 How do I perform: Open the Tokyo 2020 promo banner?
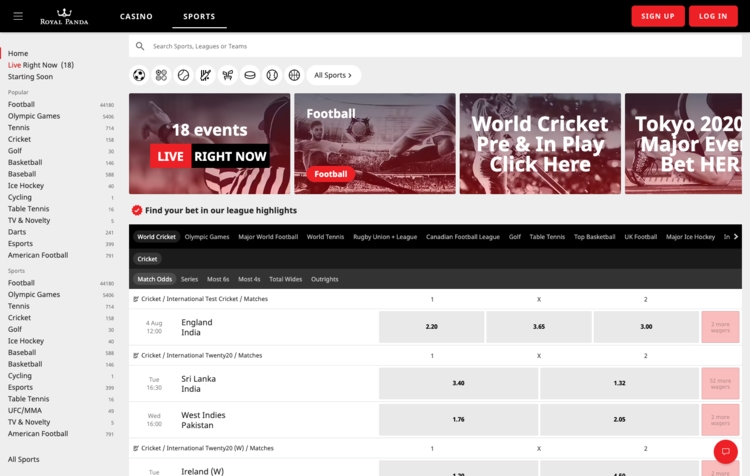[x=684, y=144]
